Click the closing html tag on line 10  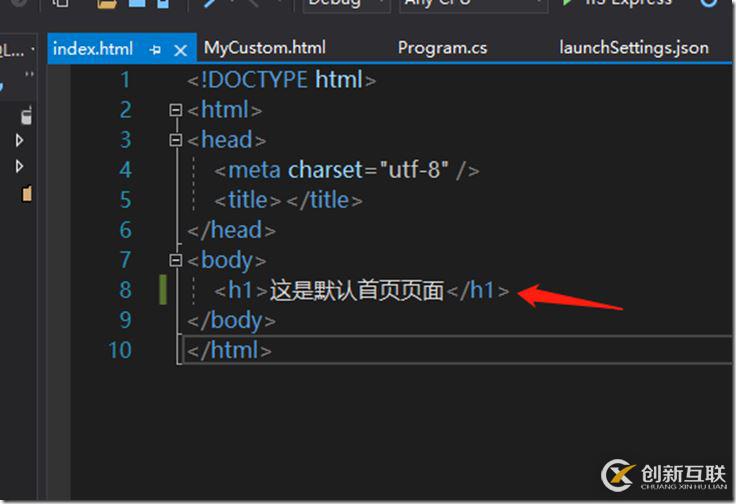(x=229, y=351)
